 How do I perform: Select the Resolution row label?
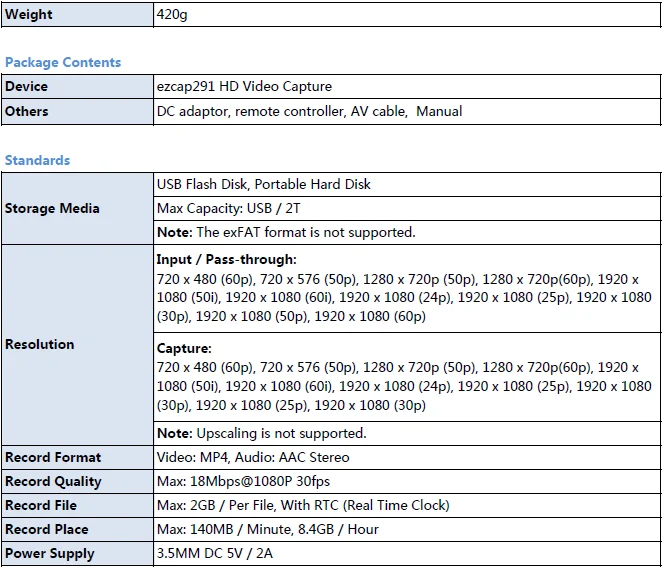tap(40, 344)
